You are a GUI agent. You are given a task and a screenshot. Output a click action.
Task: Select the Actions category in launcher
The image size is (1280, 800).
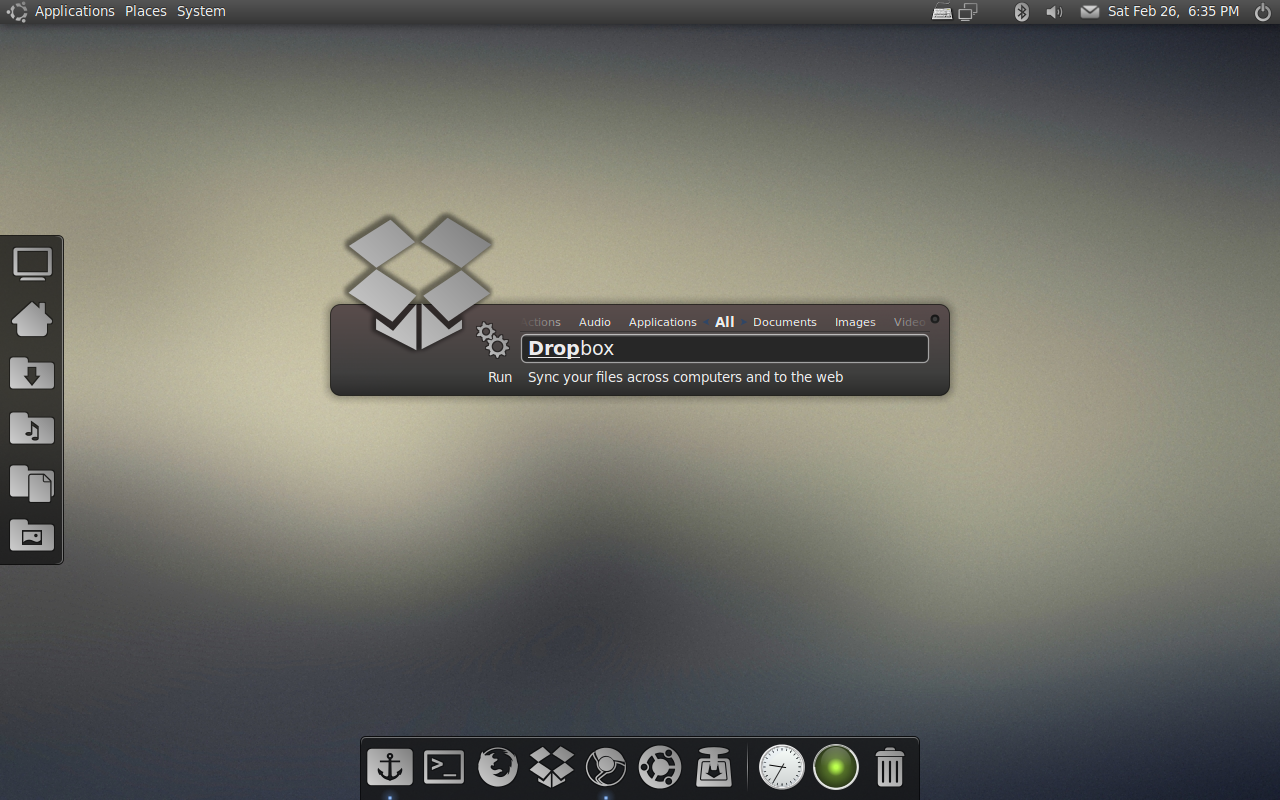click(541, 322)
